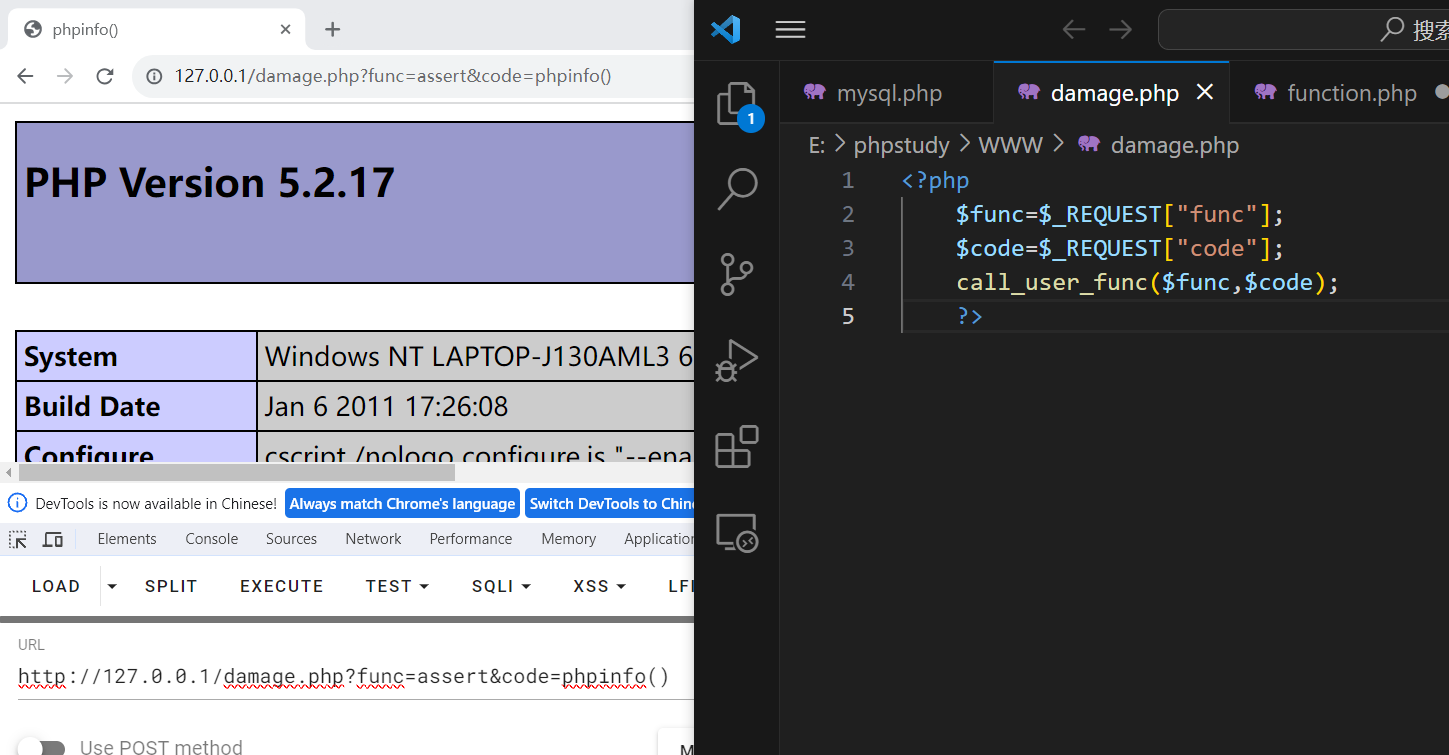
Task: Toggle the Use POST method switch
Action: (41, 748)
